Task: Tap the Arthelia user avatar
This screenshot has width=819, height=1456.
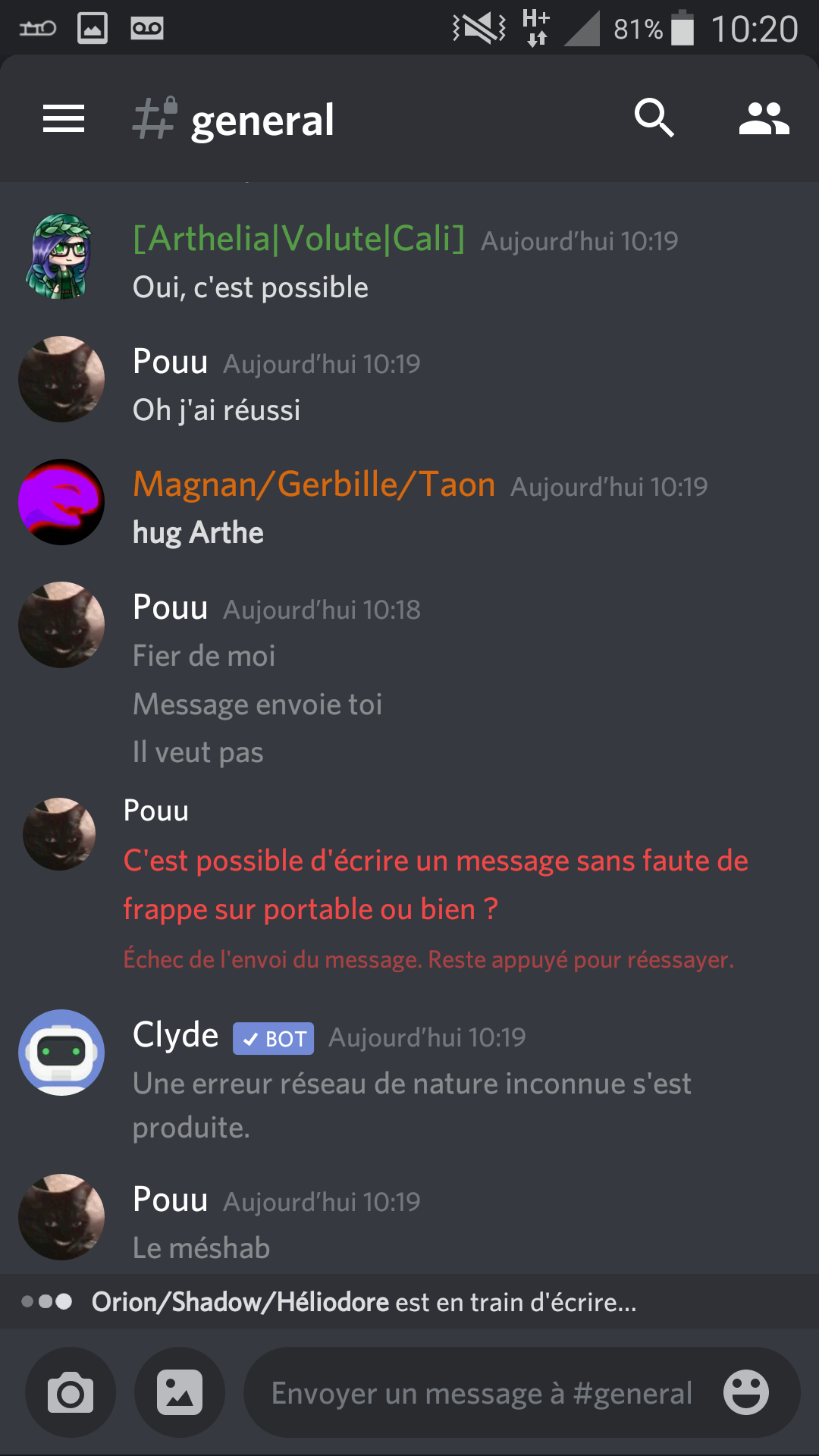Action: click(x=61, y=257)
